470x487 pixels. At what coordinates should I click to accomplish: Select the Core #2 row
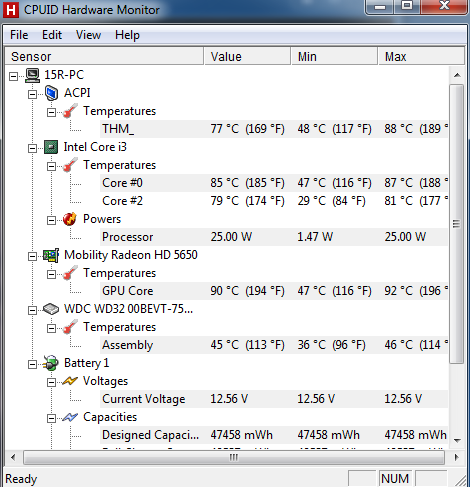pos(274,201)
